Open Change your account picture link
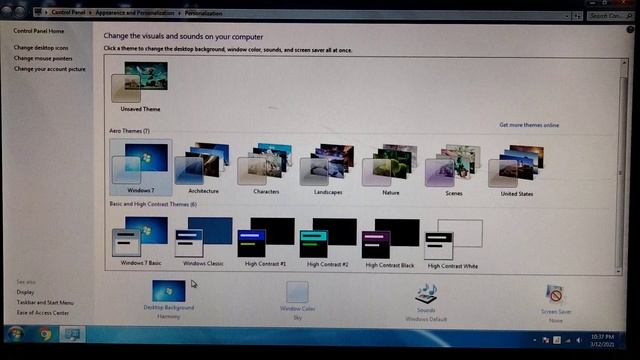Viewport: 640px width, 360px height. click(50, 69)
